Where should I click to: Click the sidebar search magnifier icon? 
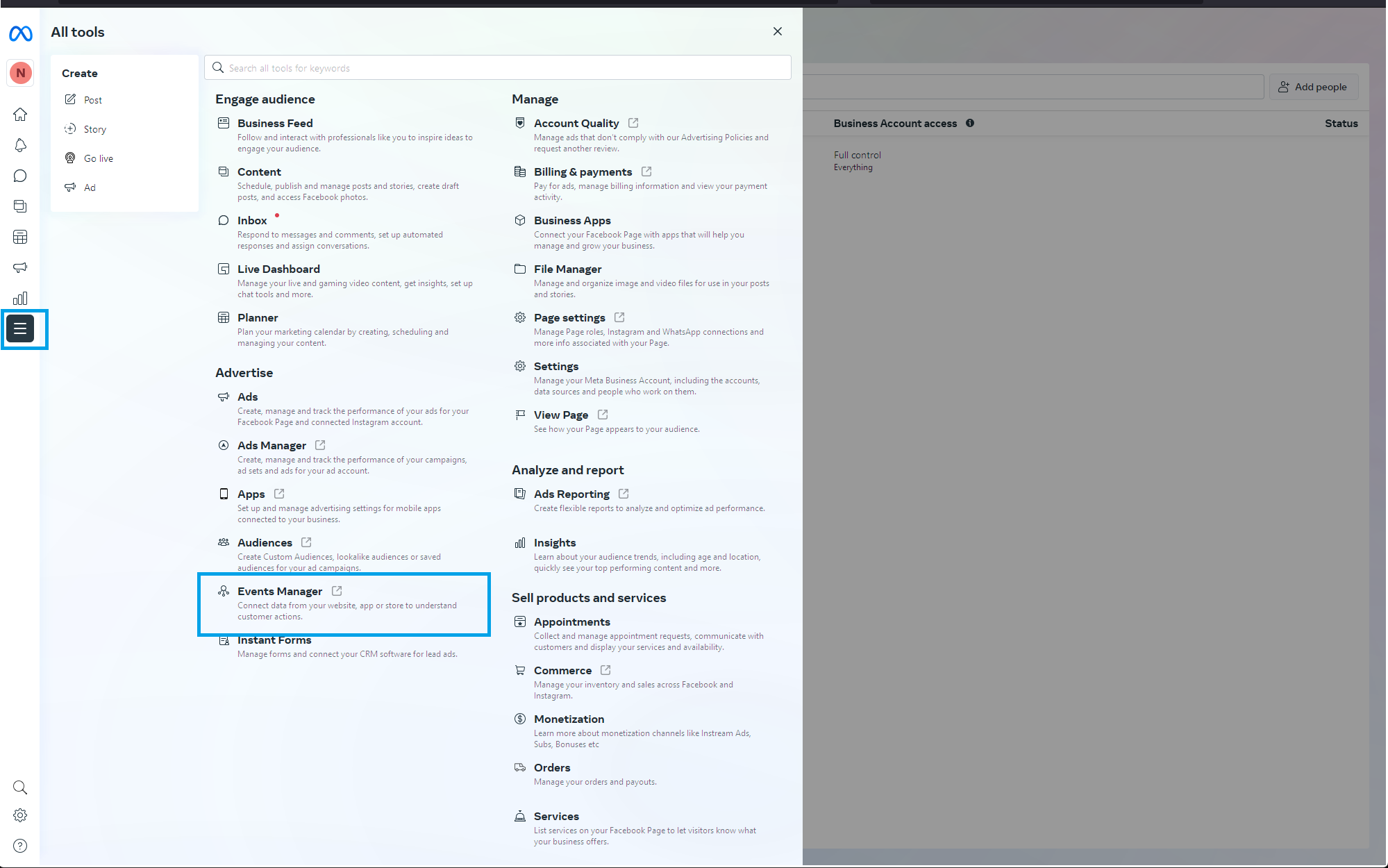point(20,787)
